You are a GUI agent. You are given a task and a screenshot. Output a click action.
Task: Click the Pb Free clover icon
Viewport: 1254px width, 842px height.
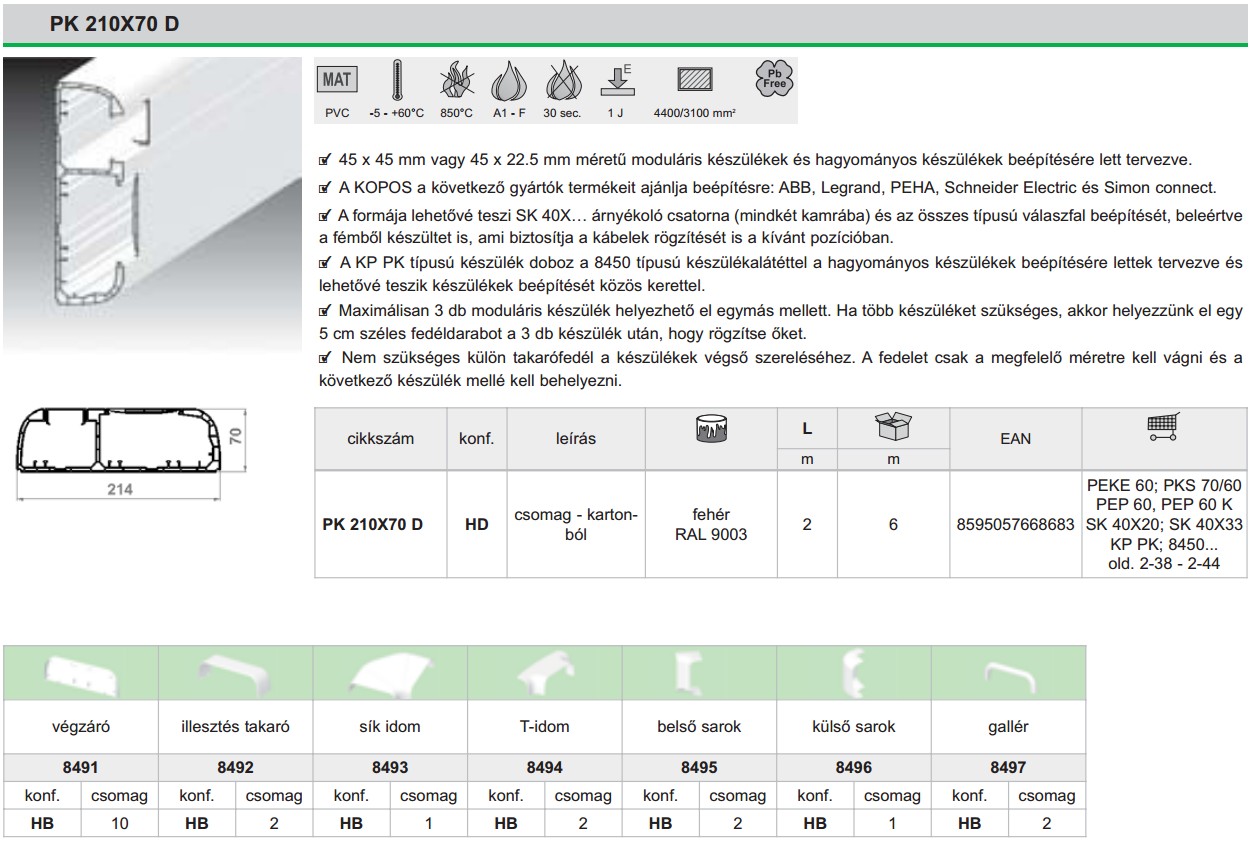[x=775, y=80]
